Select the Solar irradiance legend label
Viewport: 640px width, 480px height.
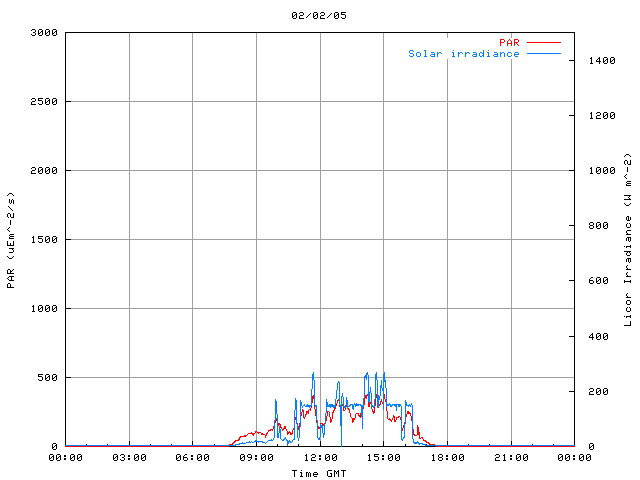click(x=464, y=53)
